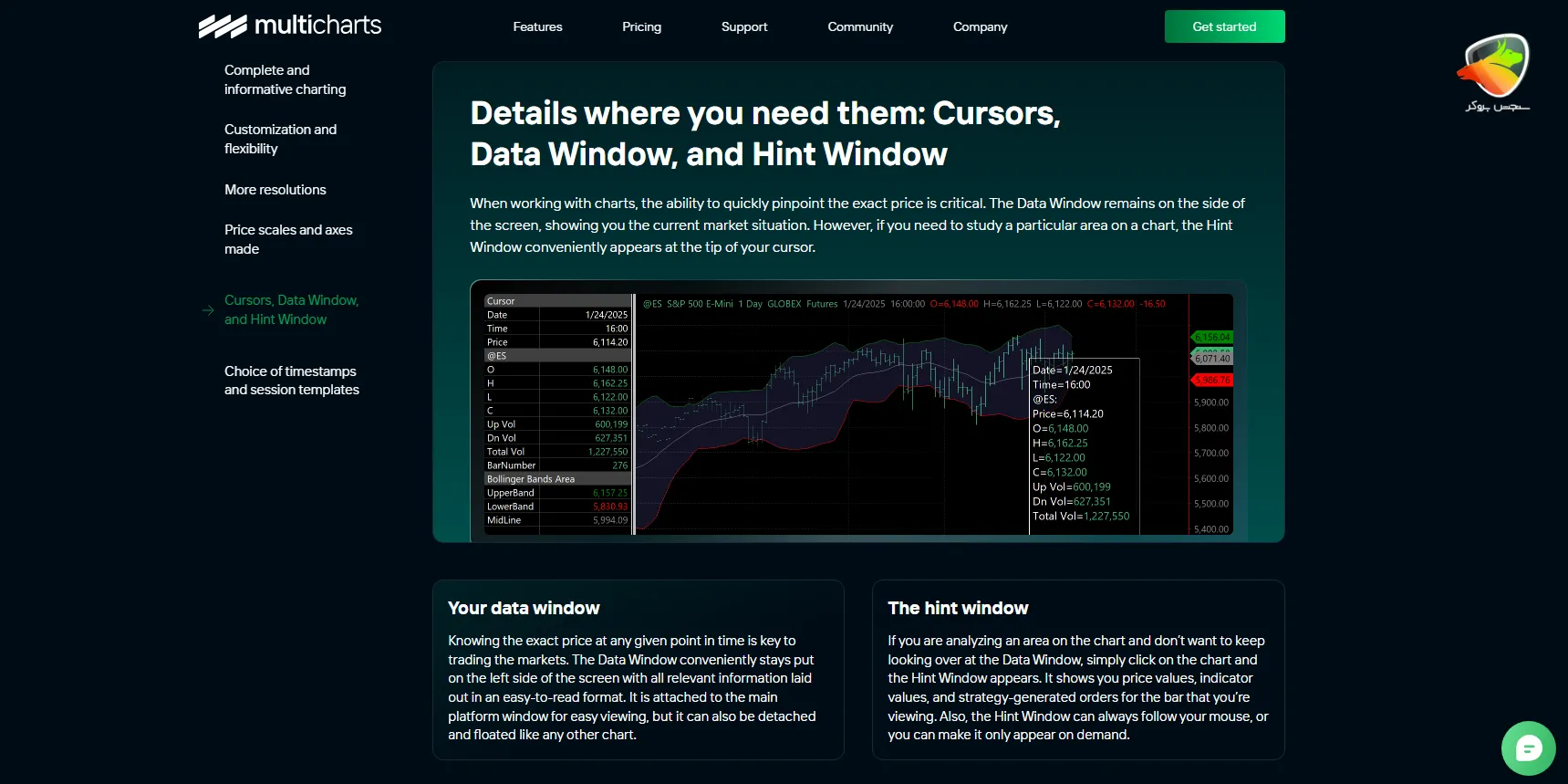Open the Features menu

pos(537,26)
